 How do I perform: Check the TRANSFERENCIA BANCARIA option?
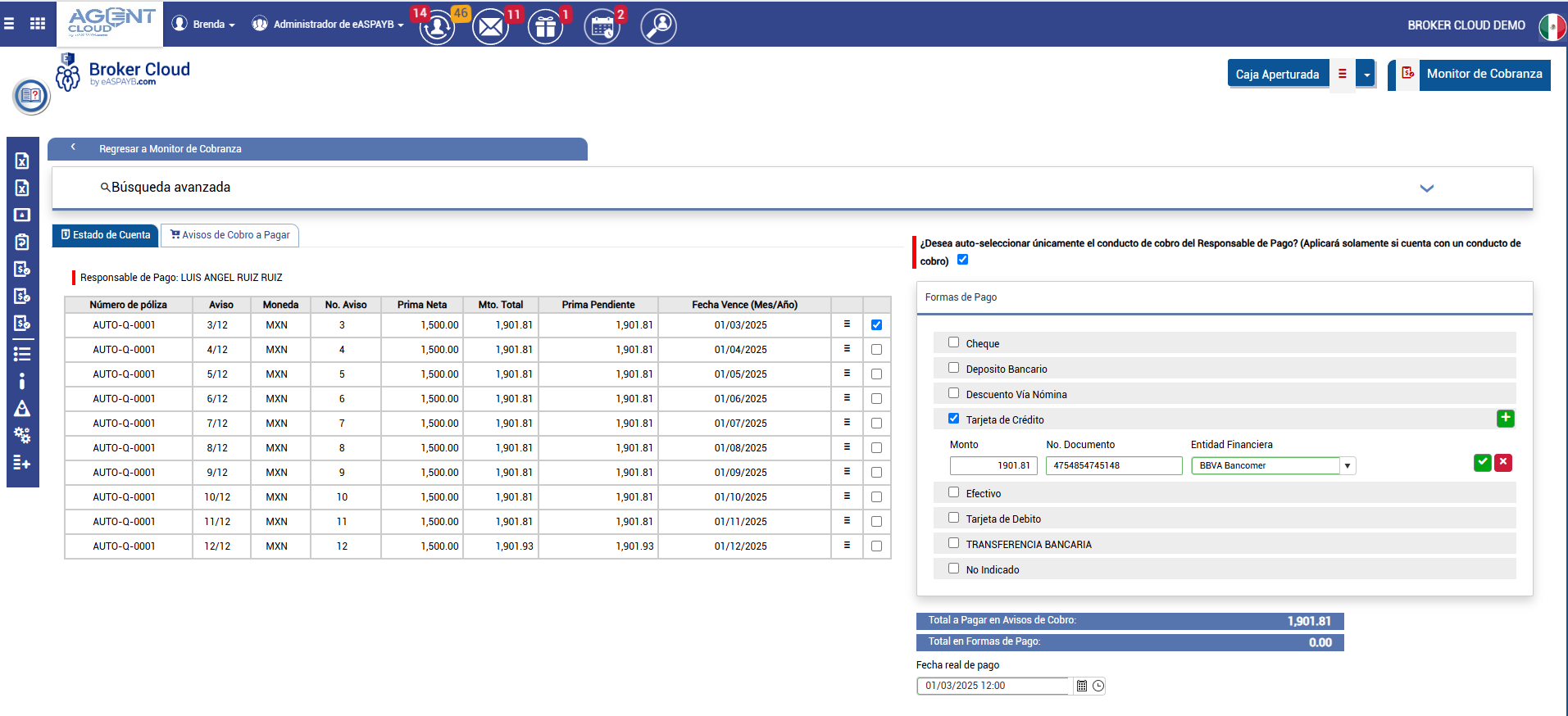click(x=953, y=543)
